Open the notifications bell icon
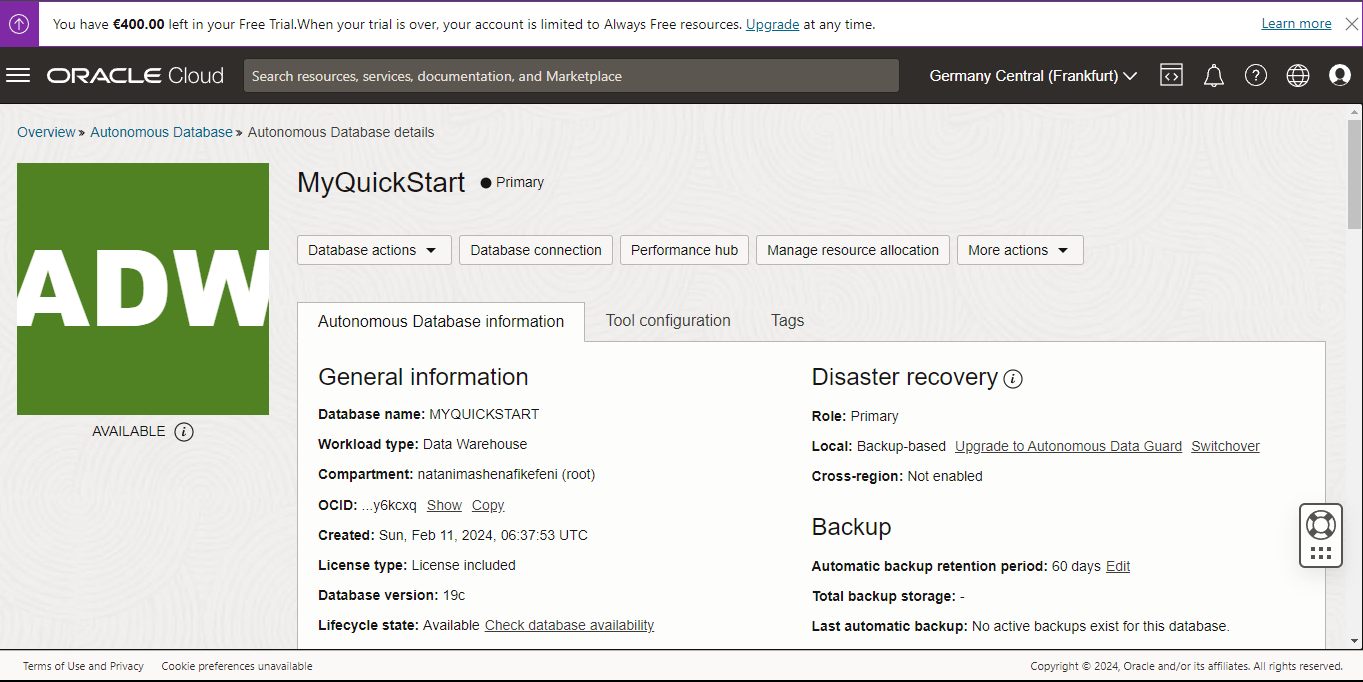Screen dimensions: 1363x682 [x=1214, y=75]
